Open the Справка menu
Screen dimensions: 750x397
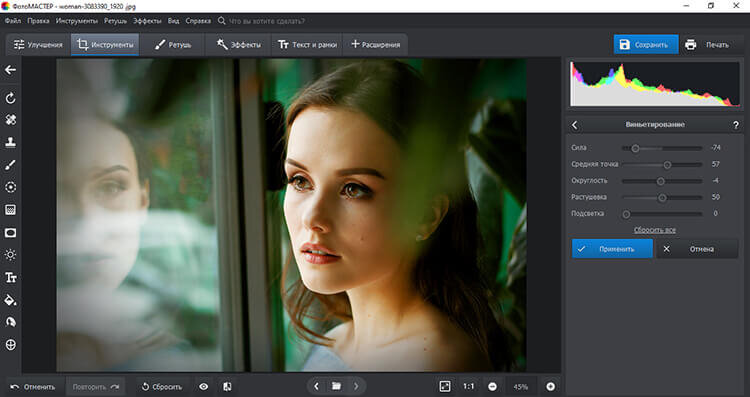pos(198,21)
